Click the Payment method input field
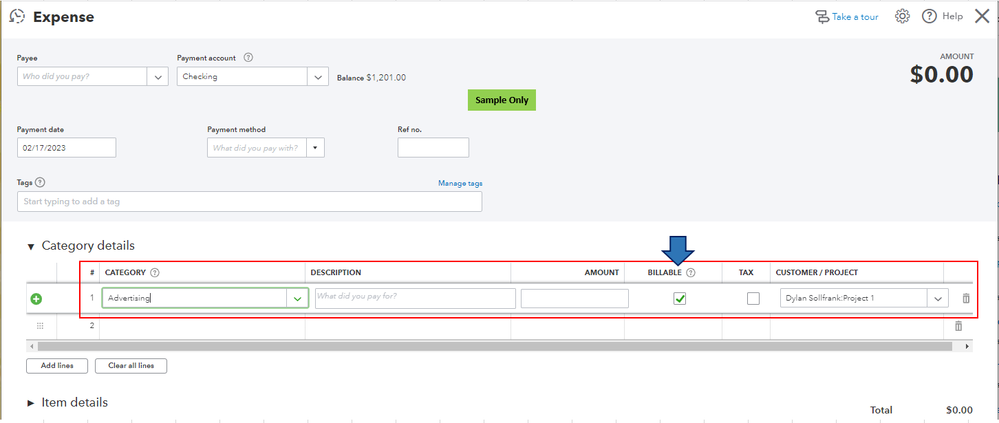999x423 pixels. (257, 148)
